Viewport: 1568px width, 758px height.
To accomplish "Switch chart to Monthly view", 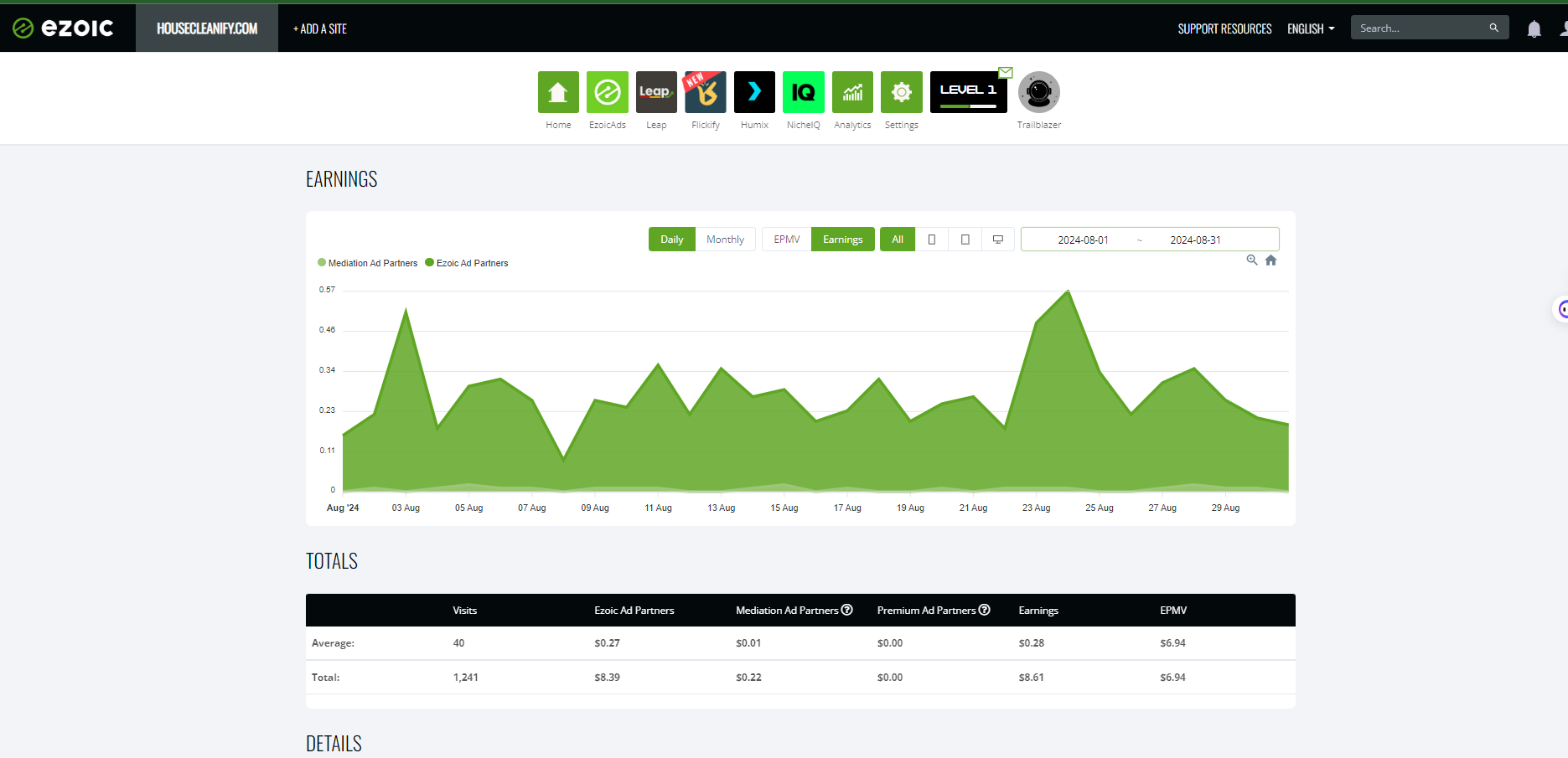I will [x=725, y=240].
